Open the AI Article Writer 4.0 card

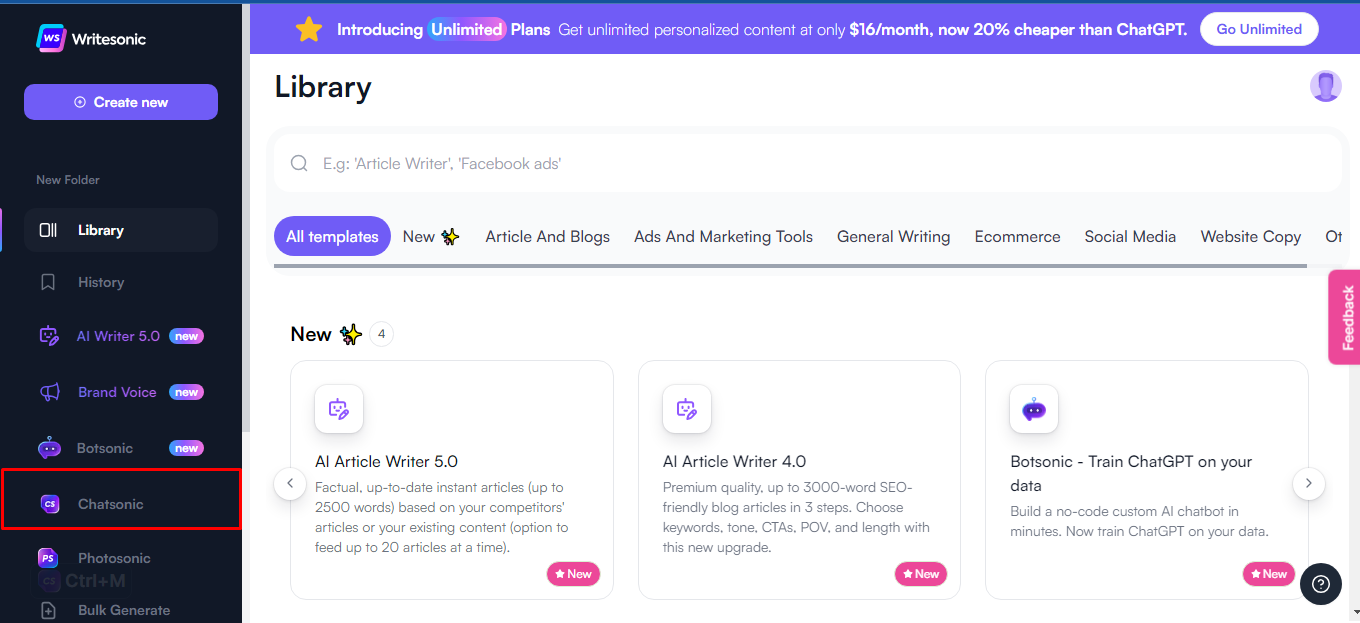click(798, 480)
